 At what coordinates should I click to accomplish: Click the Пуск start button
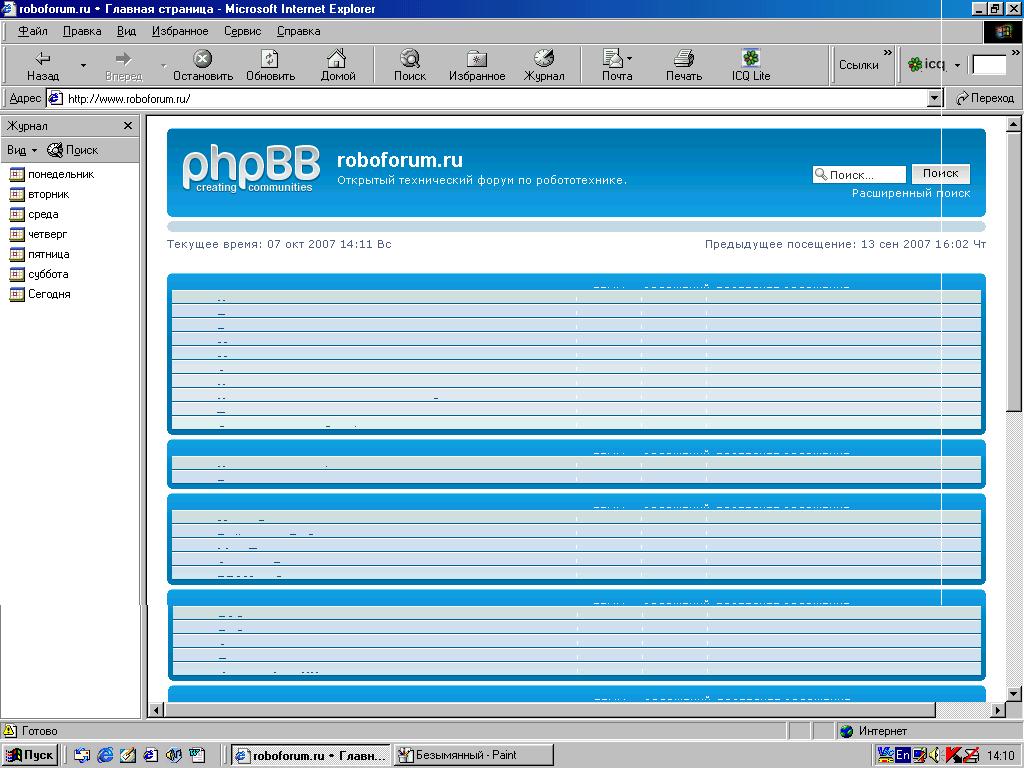tap(30, 755)
